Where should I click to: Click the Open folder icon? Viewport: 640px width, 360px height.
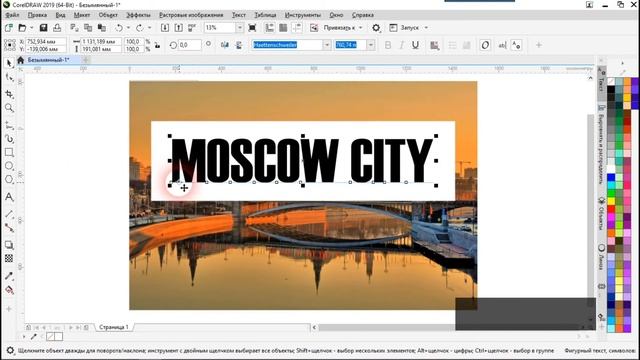(x=22, y=28)
